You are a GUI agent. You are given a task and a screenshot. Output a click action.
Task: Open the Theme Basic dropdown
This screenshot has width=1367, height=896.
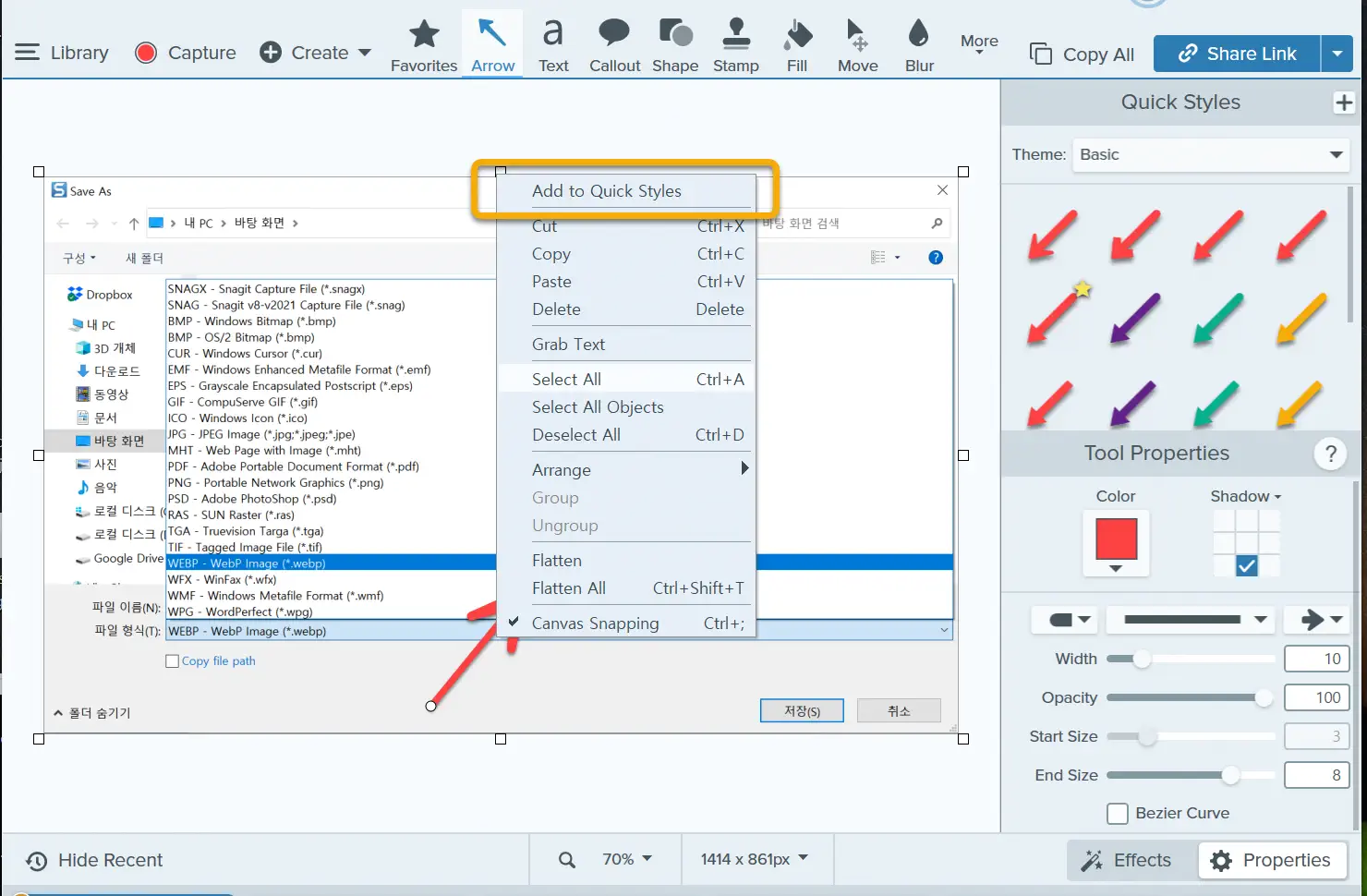pos(1211,154)
